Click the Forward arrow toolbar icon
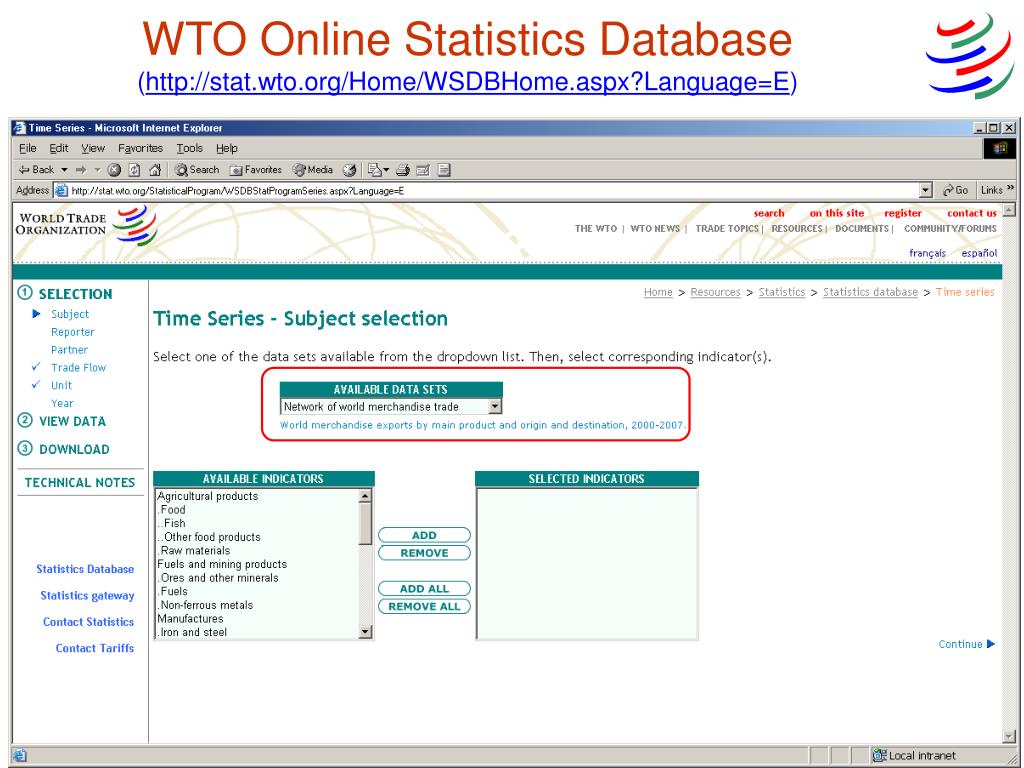This screenshot has width=1024, height=768. 81,170
